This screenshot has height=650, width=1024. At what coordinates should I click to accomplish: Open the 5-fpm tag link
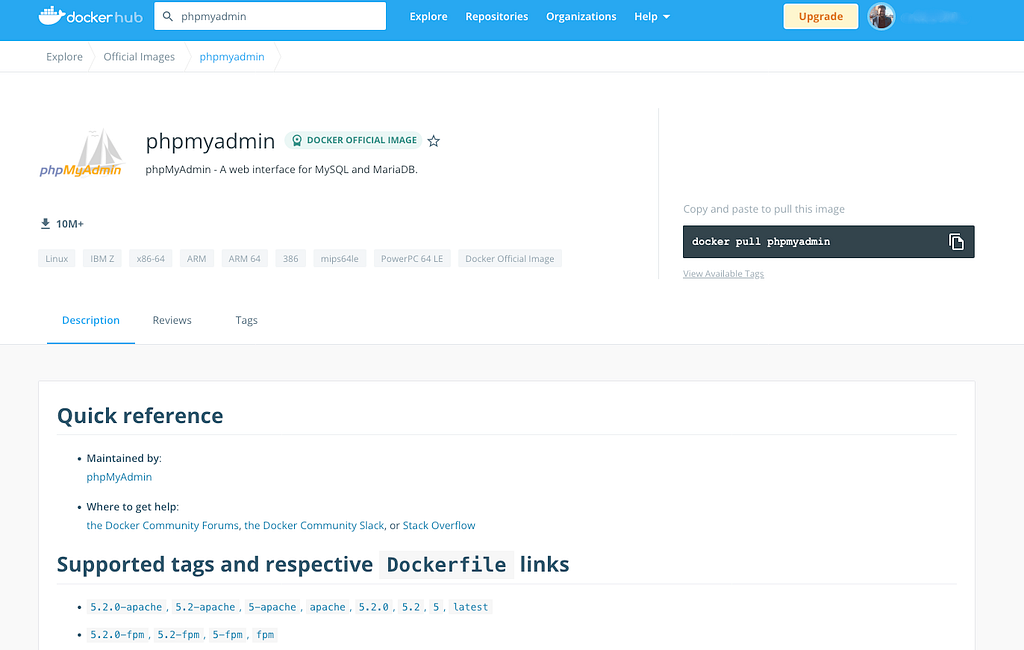[227, 634]
